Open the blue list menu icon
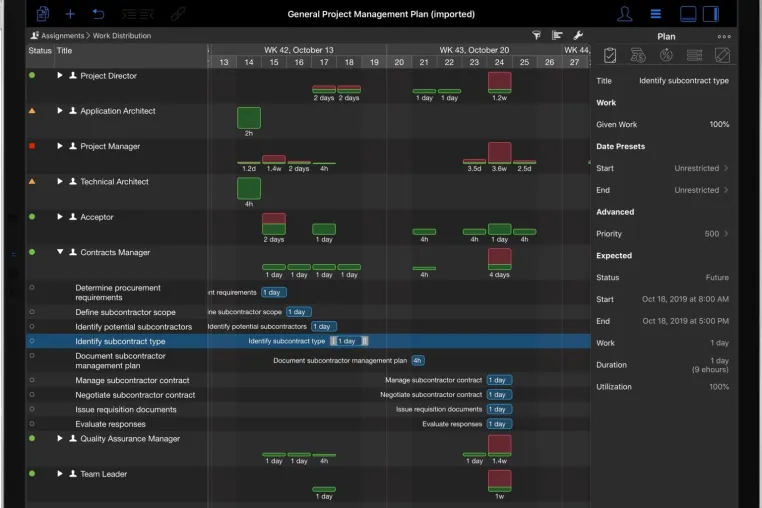 [x=656, y=14]
